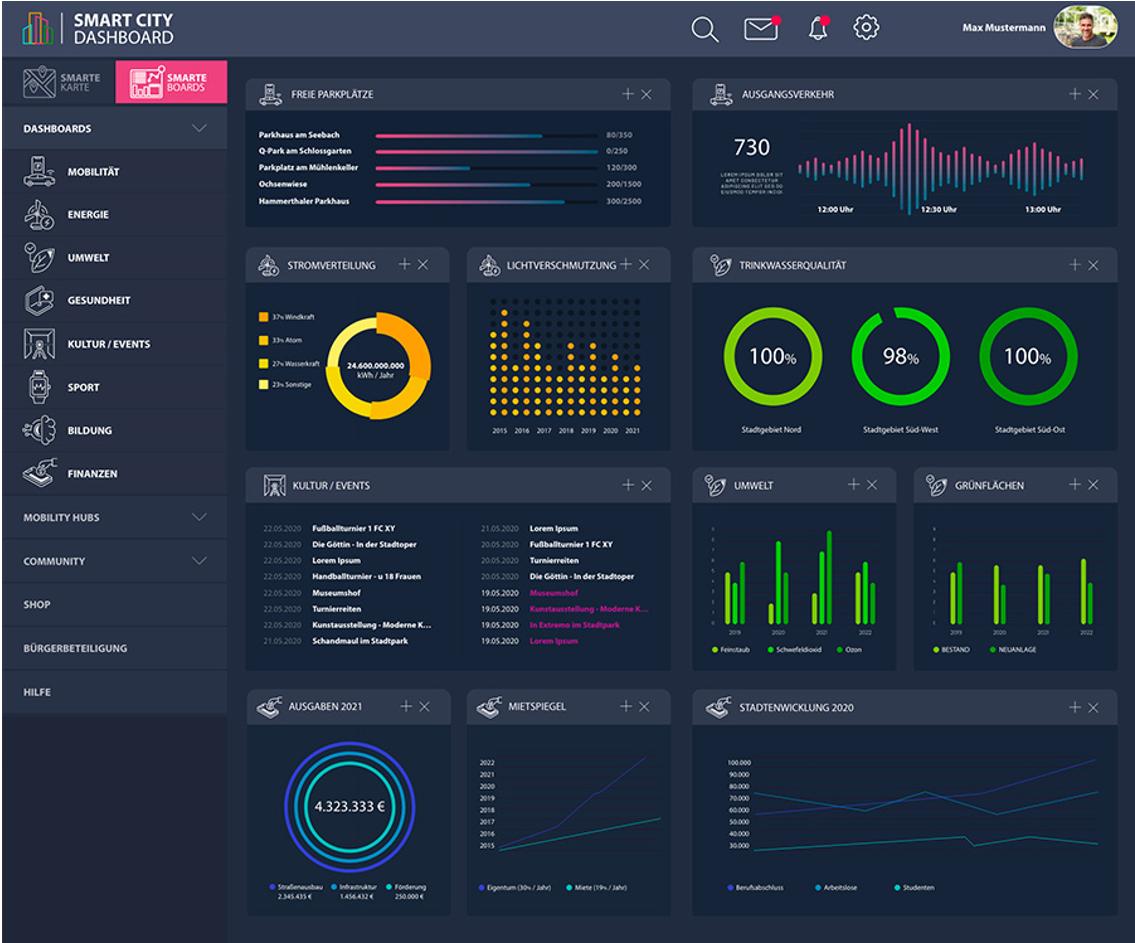This screenshot has height=943, width=1135.
Task: Open the search magnifier icon
Action: [704, 29]
